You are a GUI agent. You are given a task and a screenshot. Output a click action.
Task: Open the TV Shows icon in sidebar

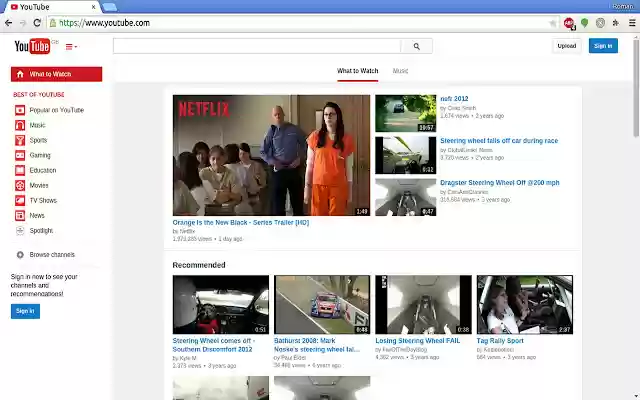[20, 200]
